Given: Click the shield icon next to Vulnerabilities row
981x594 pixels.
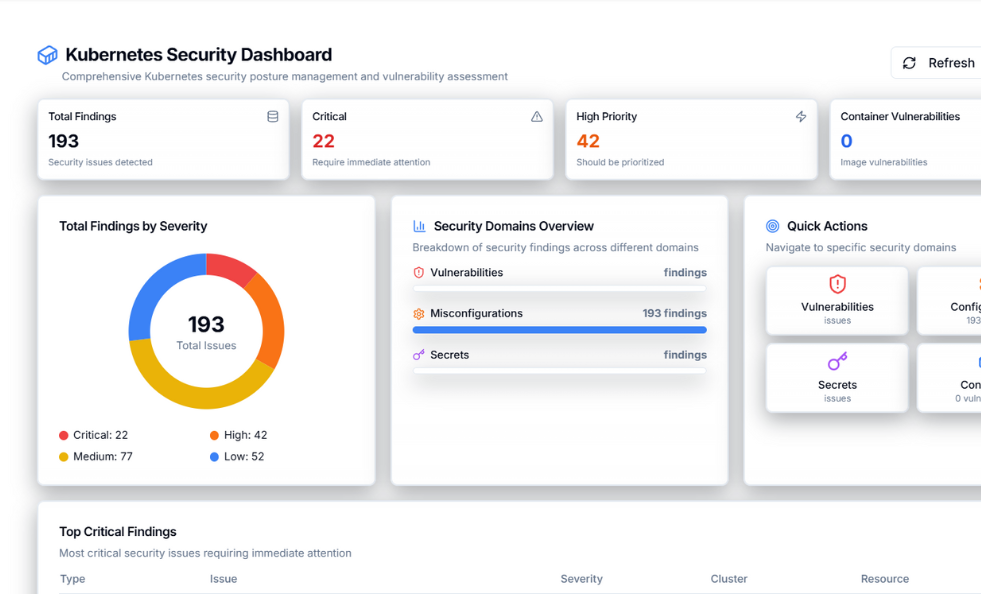Looking at the screenshot, I should (419, 273).
